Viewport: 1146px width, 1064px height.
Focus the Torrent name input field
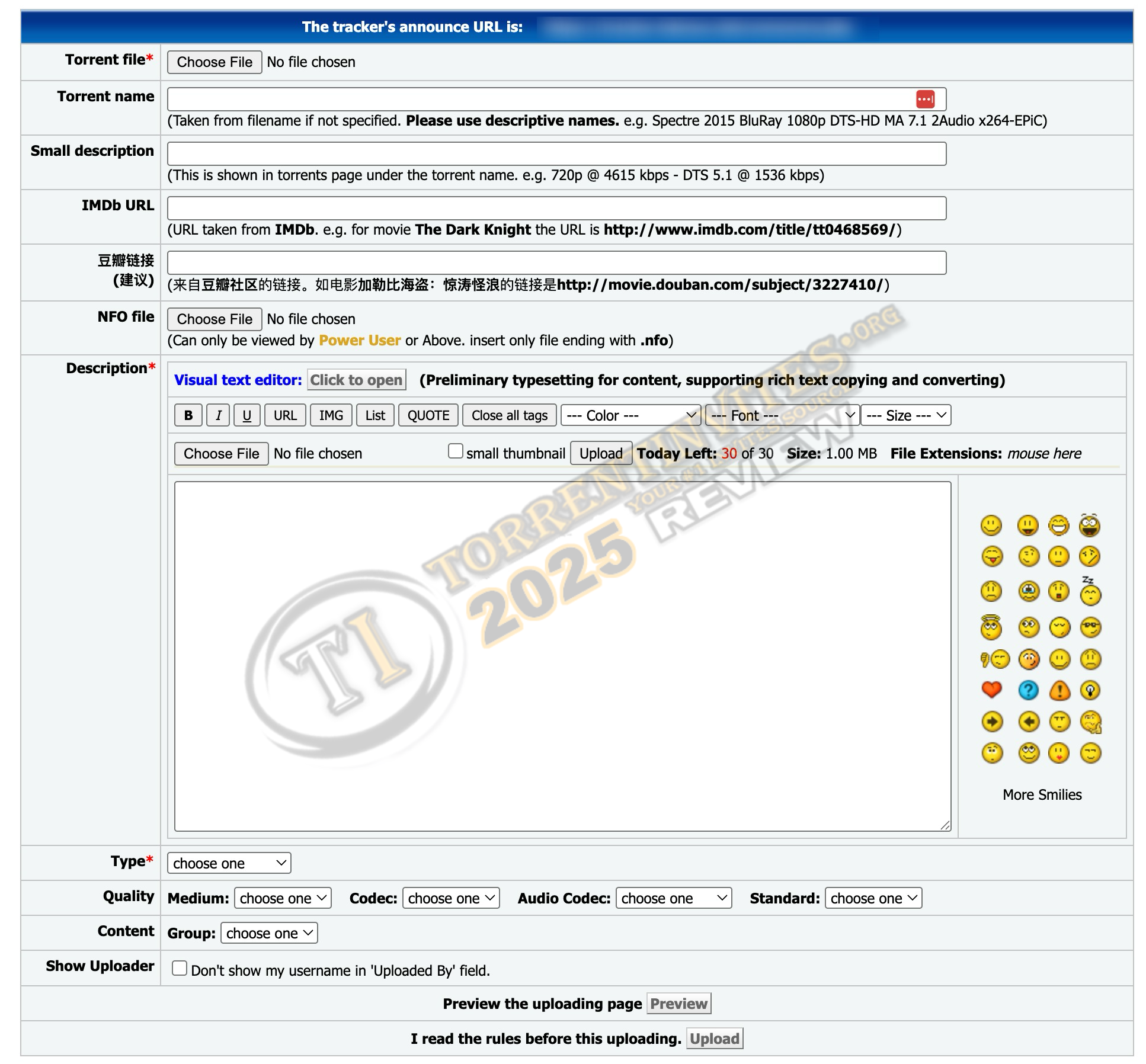(556, 99)
